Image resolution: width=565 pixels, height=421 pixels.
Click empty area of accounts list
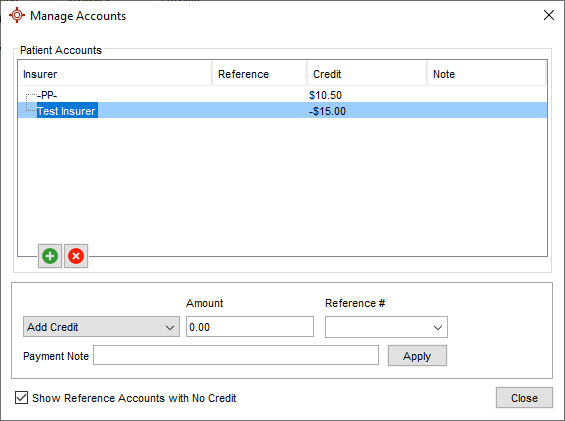282,180
